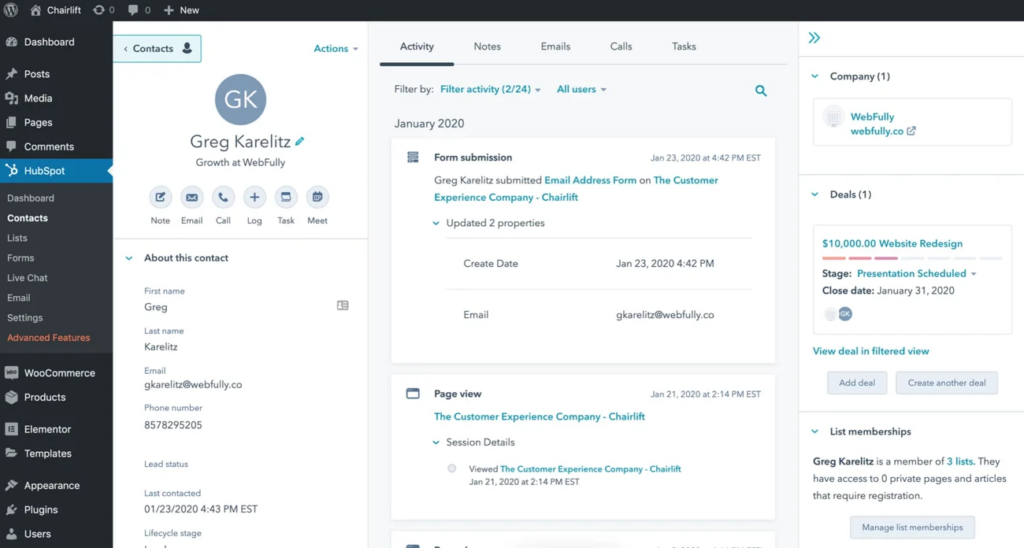Click pencil icon to edit Greg Karelitz name
This screenshot has width=1024, height=548.
300,142
